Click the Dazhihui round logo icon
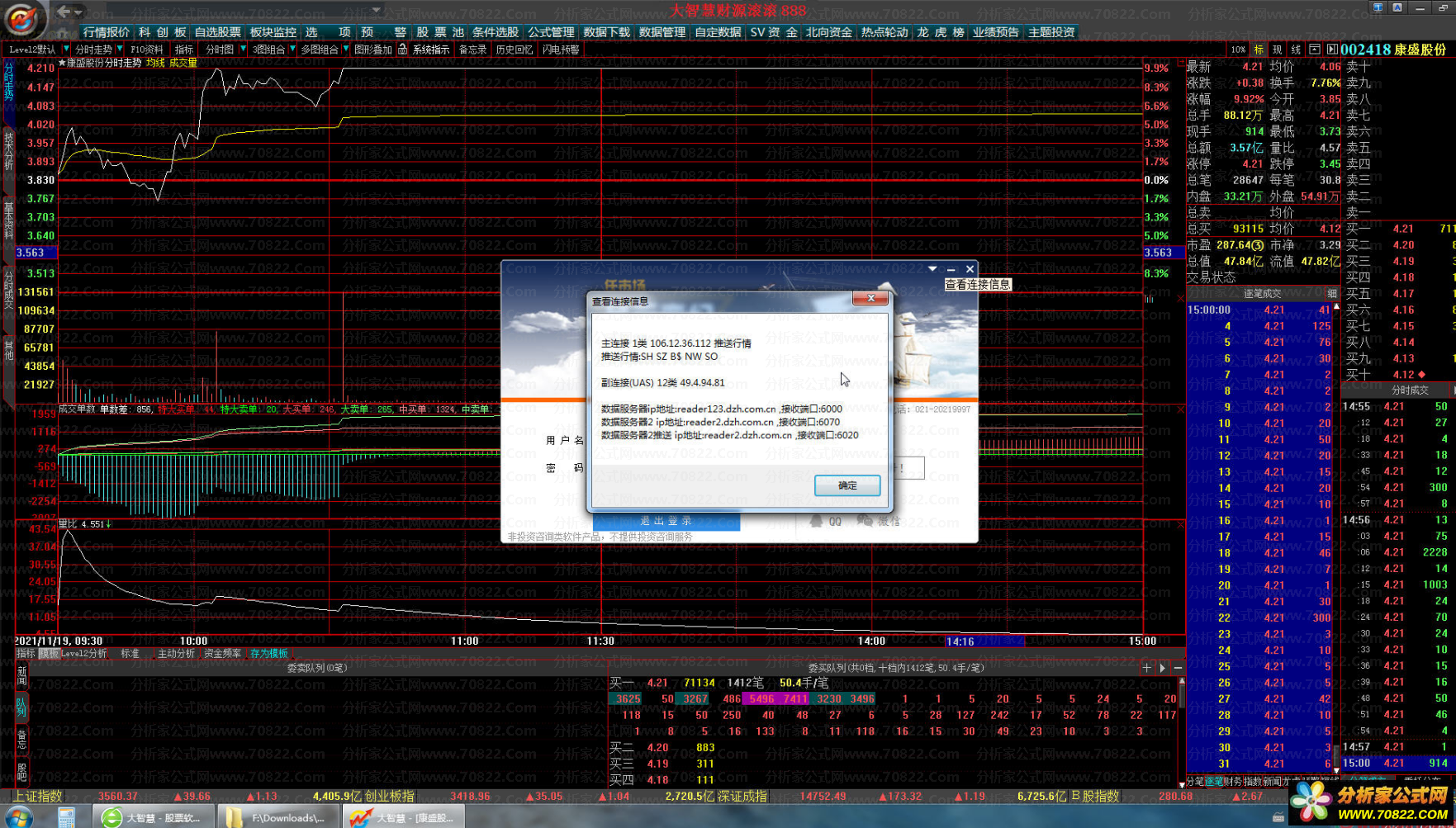This screenshot has height=828, width=1456. tap(21, 18)
